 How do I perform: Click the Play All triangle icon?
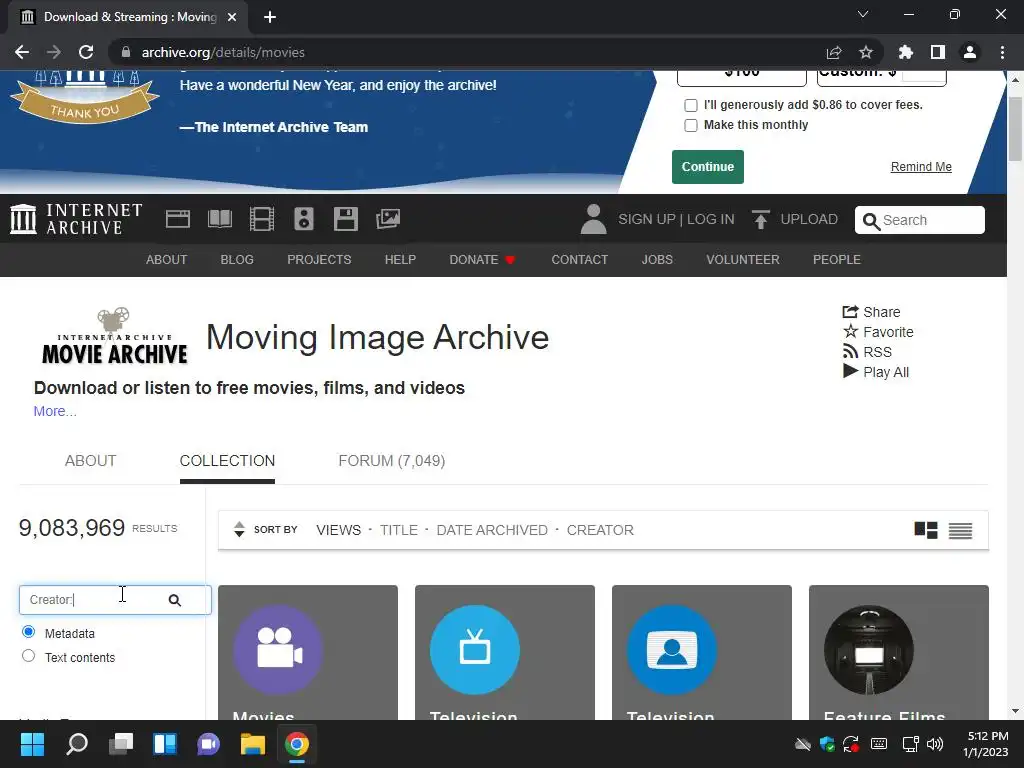point(850,372)
